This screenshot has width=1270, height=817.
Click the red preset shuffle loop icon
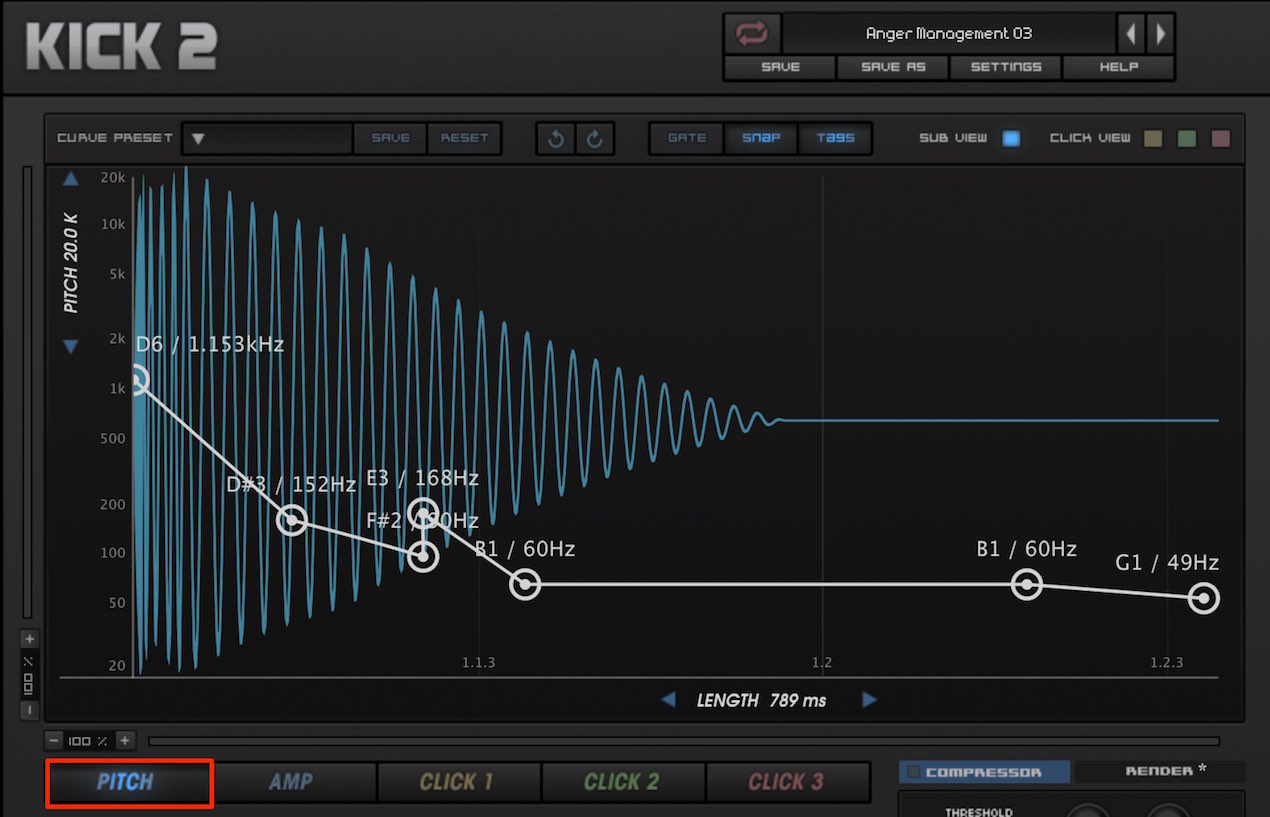tap(752, 34)
